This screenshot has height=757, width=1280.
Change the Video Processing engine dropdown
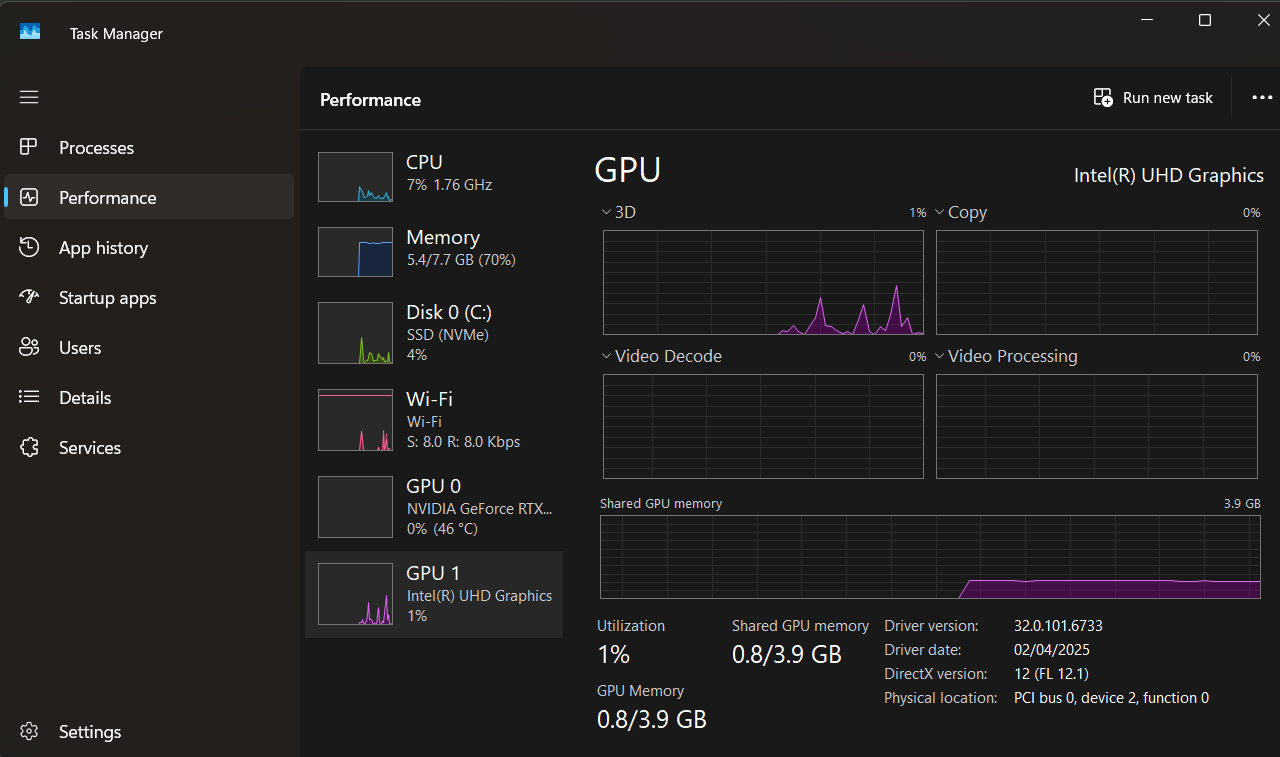tap(939, 356)
